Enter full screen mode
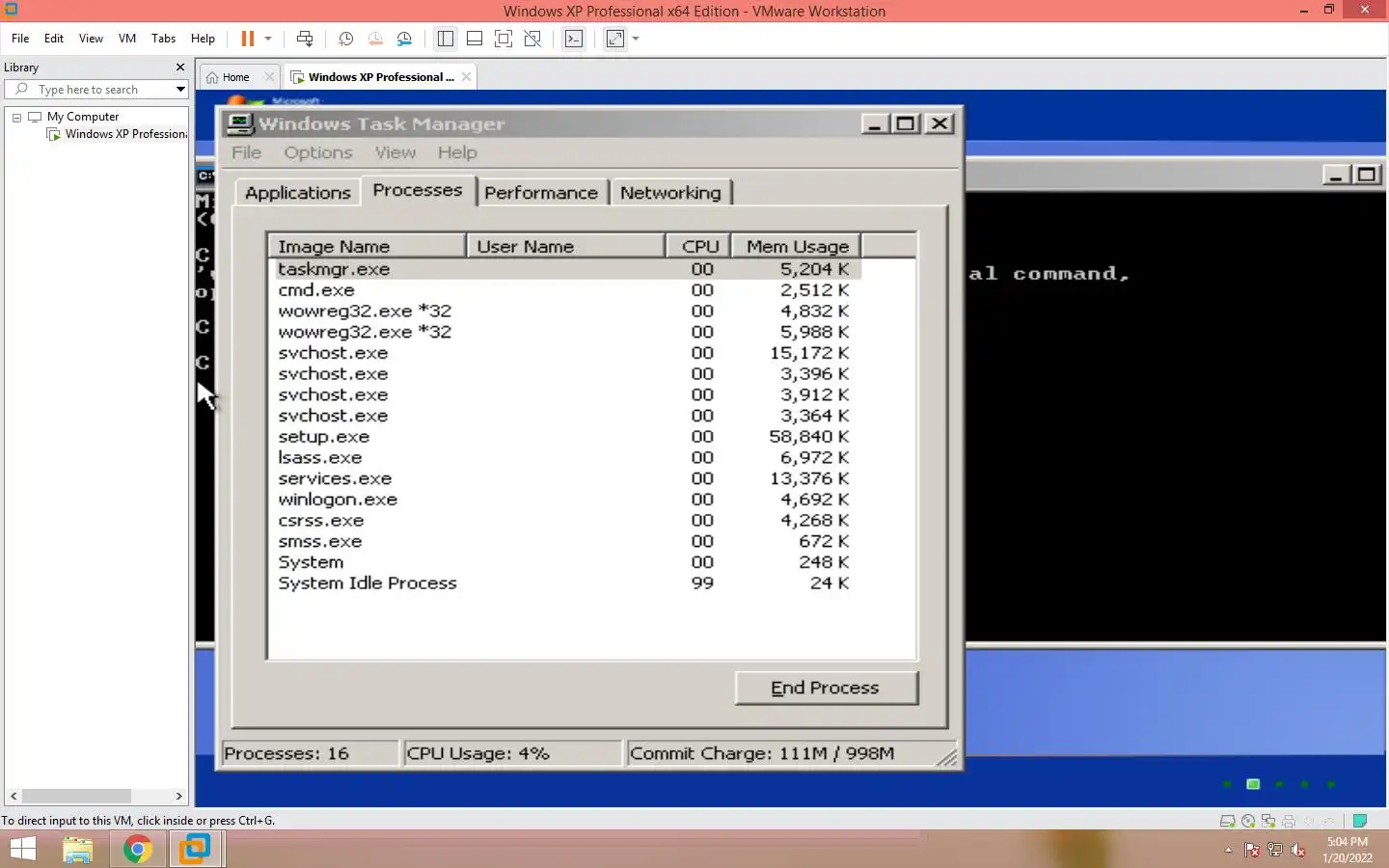Image resolution: width=1389 pixels, height=868 pixels. click(x=503, y=39)
